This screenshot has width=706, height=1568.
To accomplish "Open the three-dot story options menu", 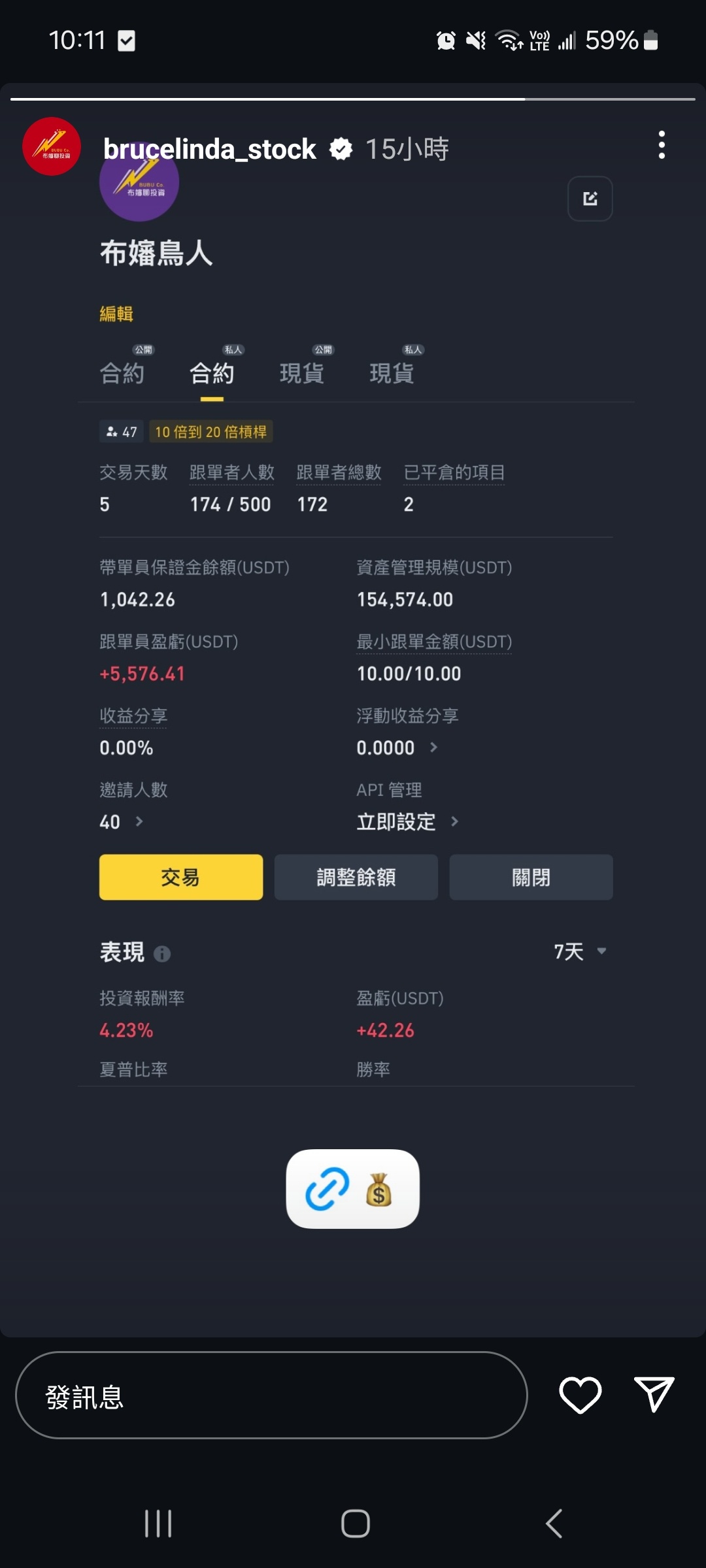I will coord(662,145).
